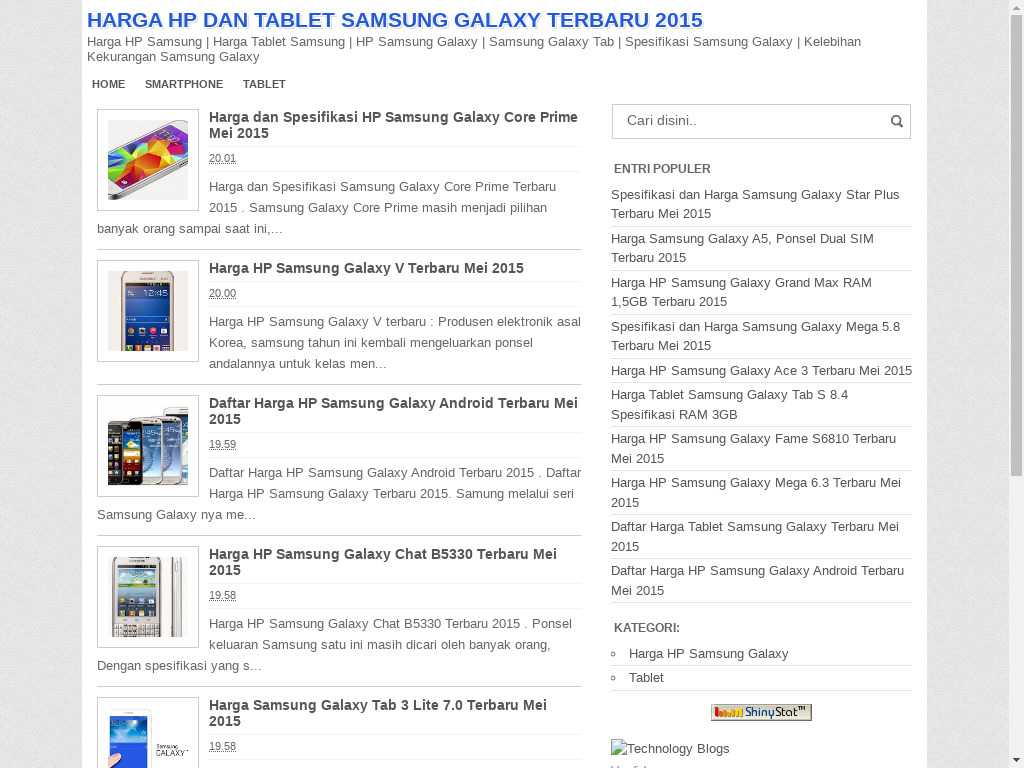Click the KATEGORI: heading
The width and height of the screenshot is (1024, 768).
[x=646, y=628]
